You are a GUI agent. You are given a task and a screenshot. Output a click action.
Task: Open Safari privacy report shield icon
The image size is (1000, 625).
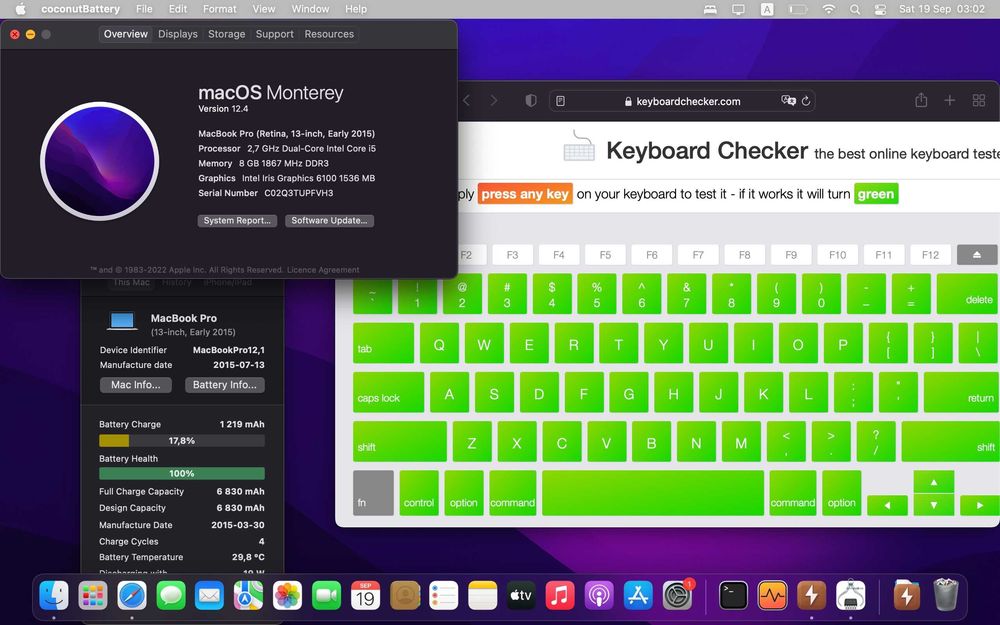tap(531, 101)
